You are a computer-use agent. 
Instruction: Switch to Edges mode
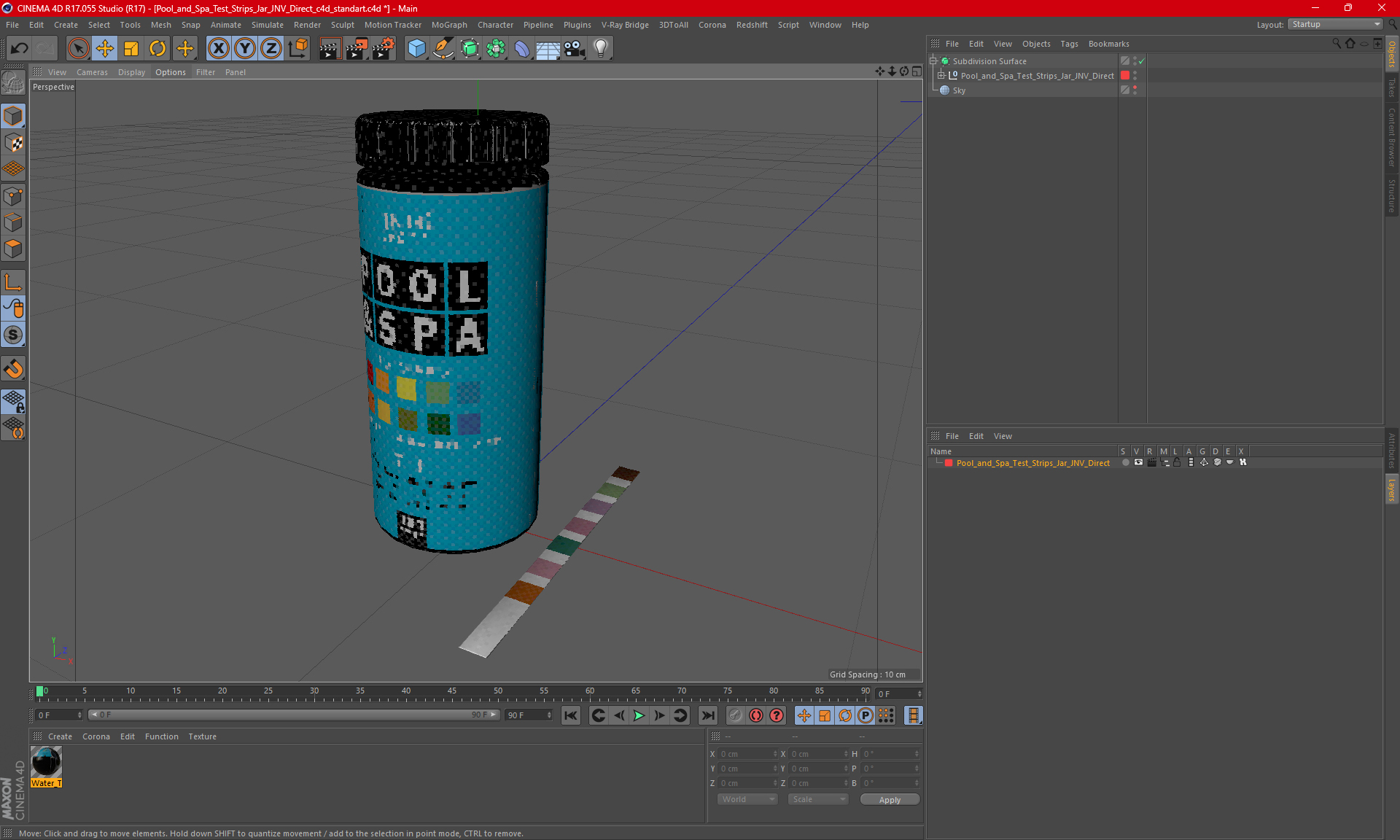(13, 222)
